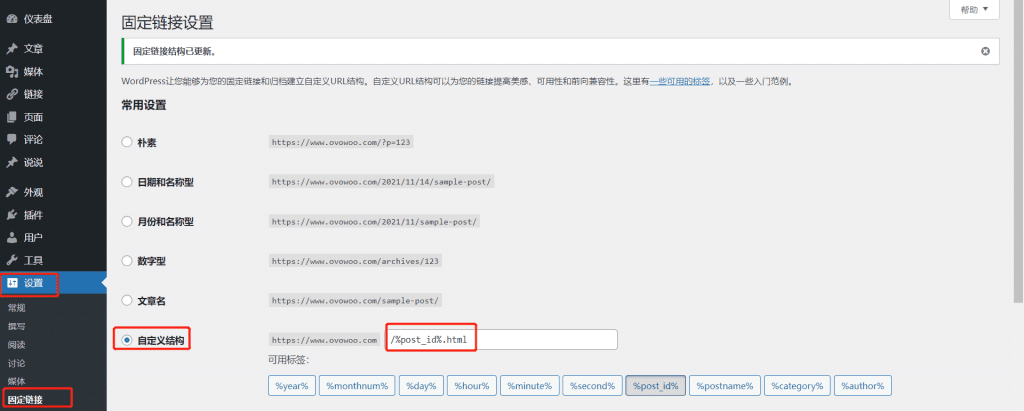This screenshot has width=1024, height=411.
Task: Click the dashboard (仪表盘) icon in sidebar
Action: [x=11, y=18]
